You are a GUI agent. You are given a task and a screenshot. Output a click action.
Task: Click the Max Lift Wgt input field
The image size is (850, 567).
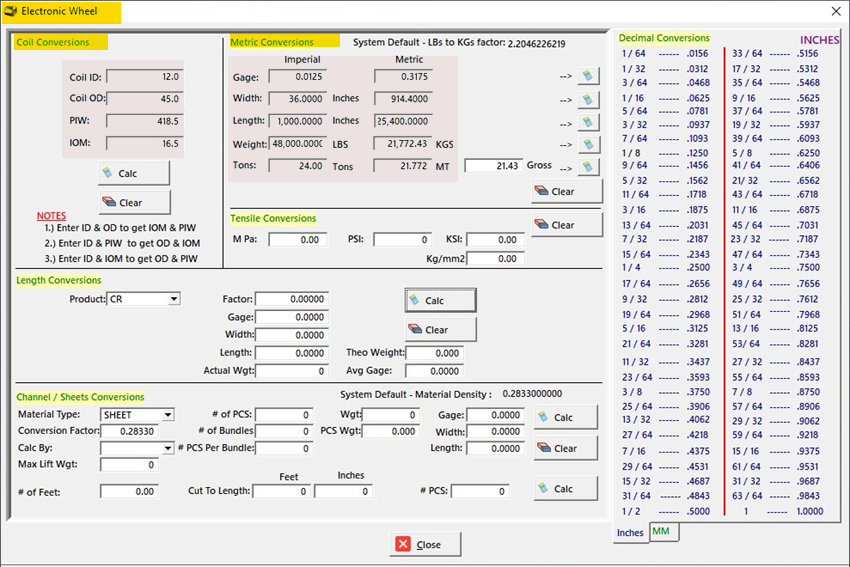pos(129,465)
